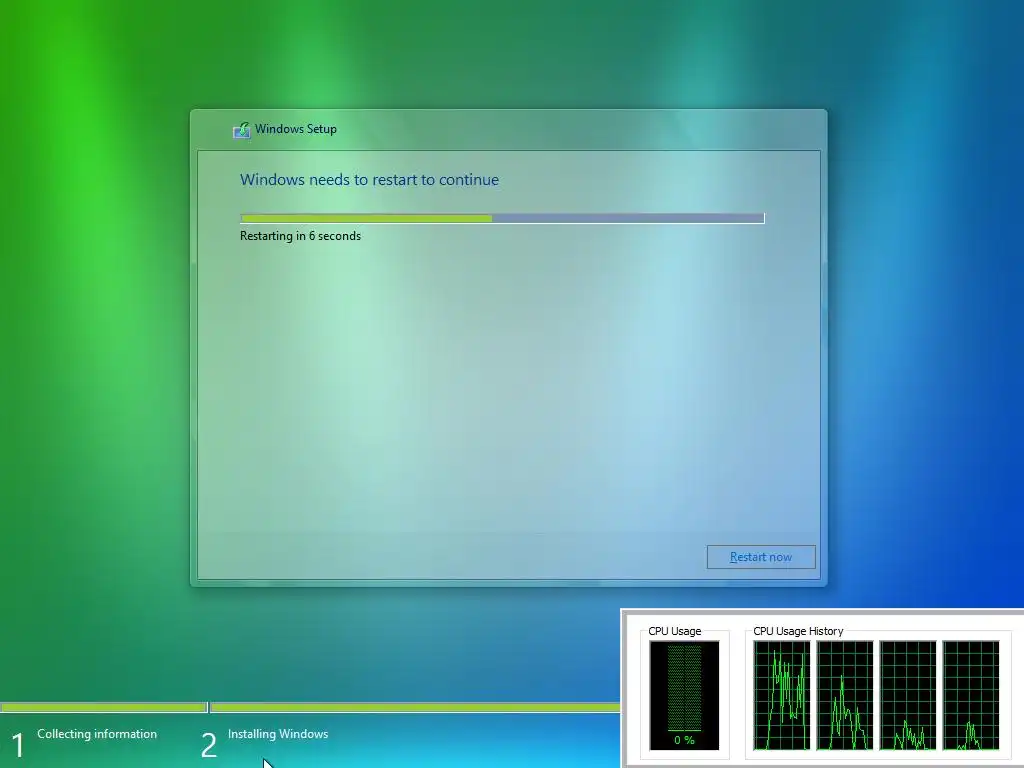Click the Windows Setup title icon
Viewport: 1024px width, 768px height.
click(242, 130)
